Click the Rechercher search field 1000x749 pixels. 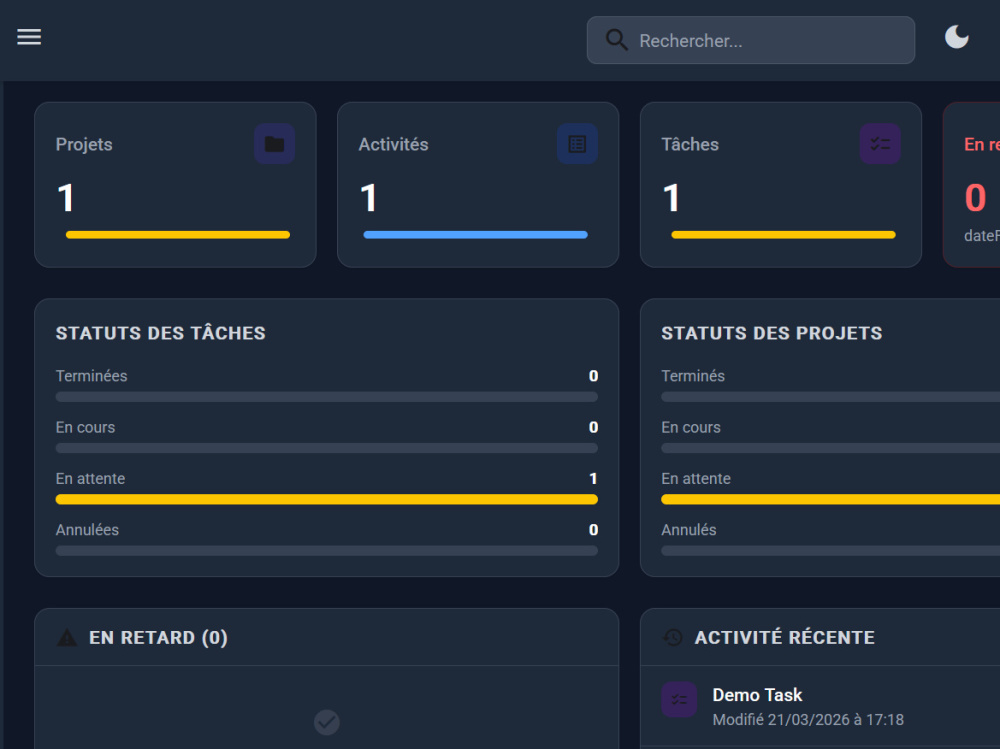[x=751, y=40]
